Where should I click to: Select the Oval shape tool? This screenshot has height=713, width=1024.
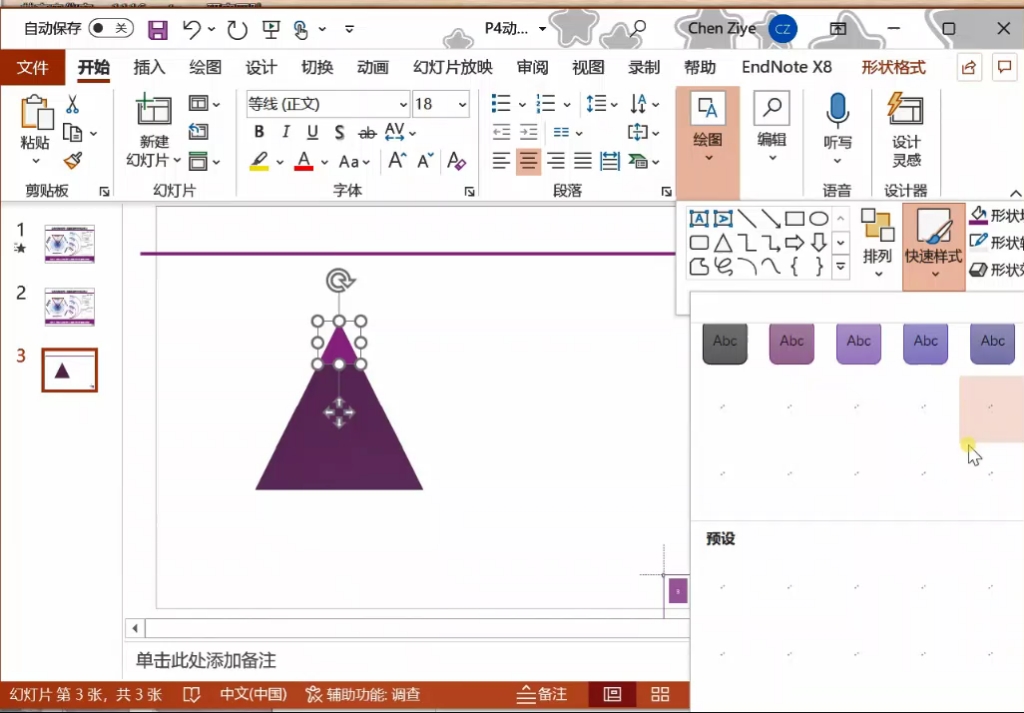(820, 217)
